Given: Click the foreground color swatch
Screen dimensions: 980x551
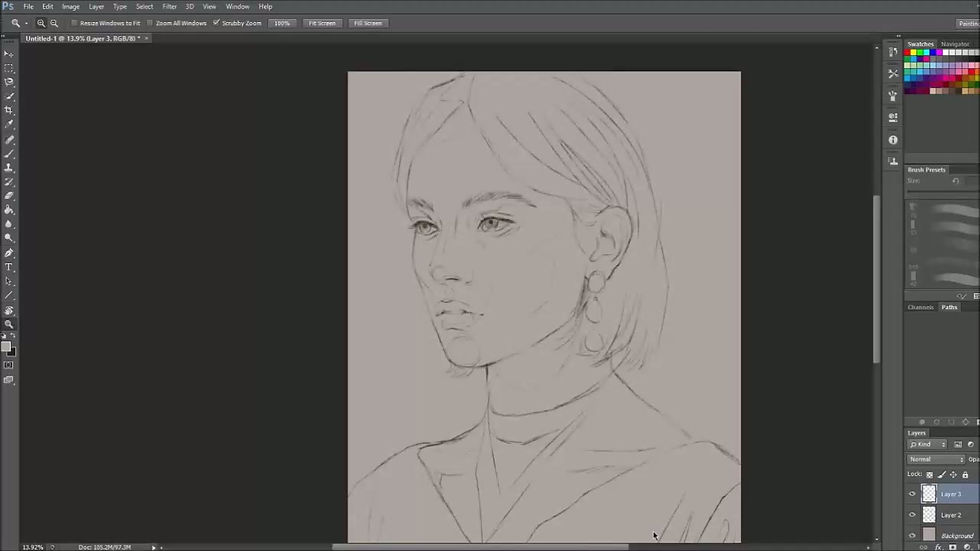Looking at the screenshot, I should [6, 346].
